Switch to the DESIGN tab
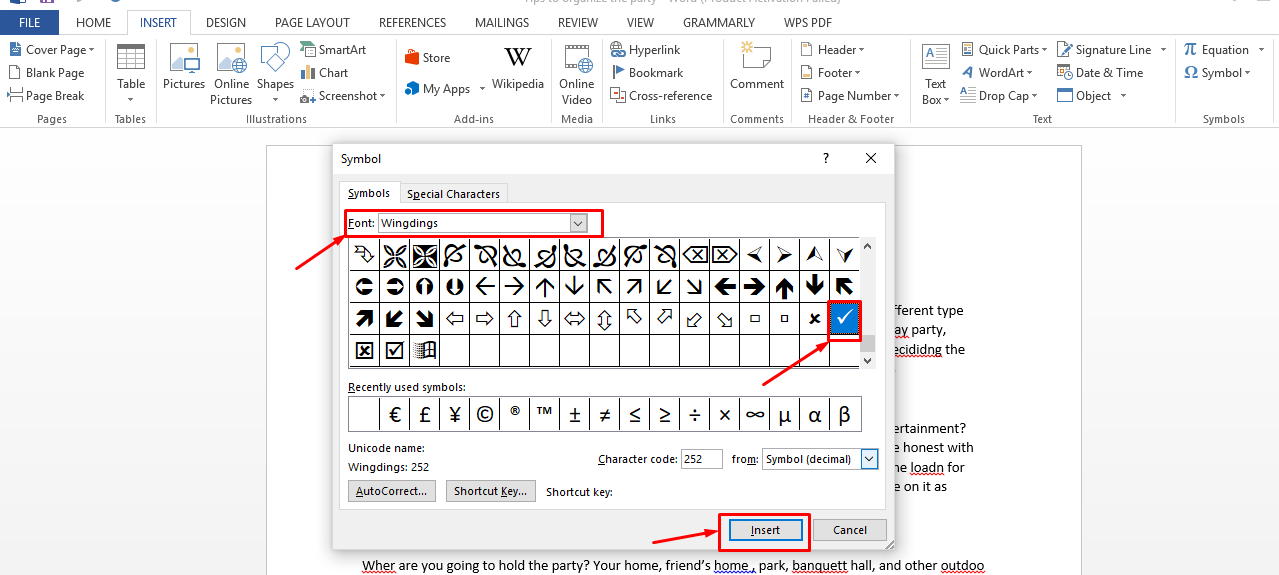The height and width of the screenshot is (575, 1279). coord(226,22)
